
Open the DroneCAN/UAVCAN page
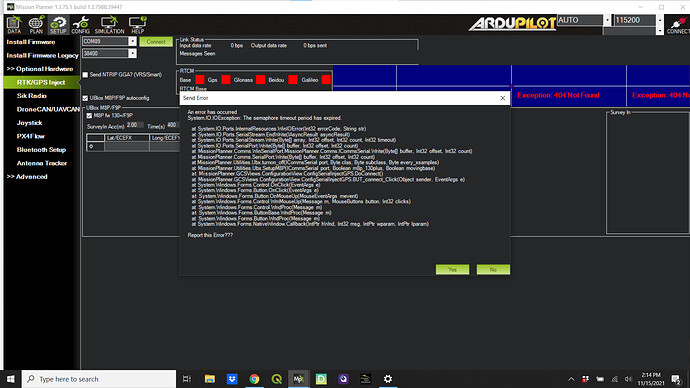click(48, 109)
